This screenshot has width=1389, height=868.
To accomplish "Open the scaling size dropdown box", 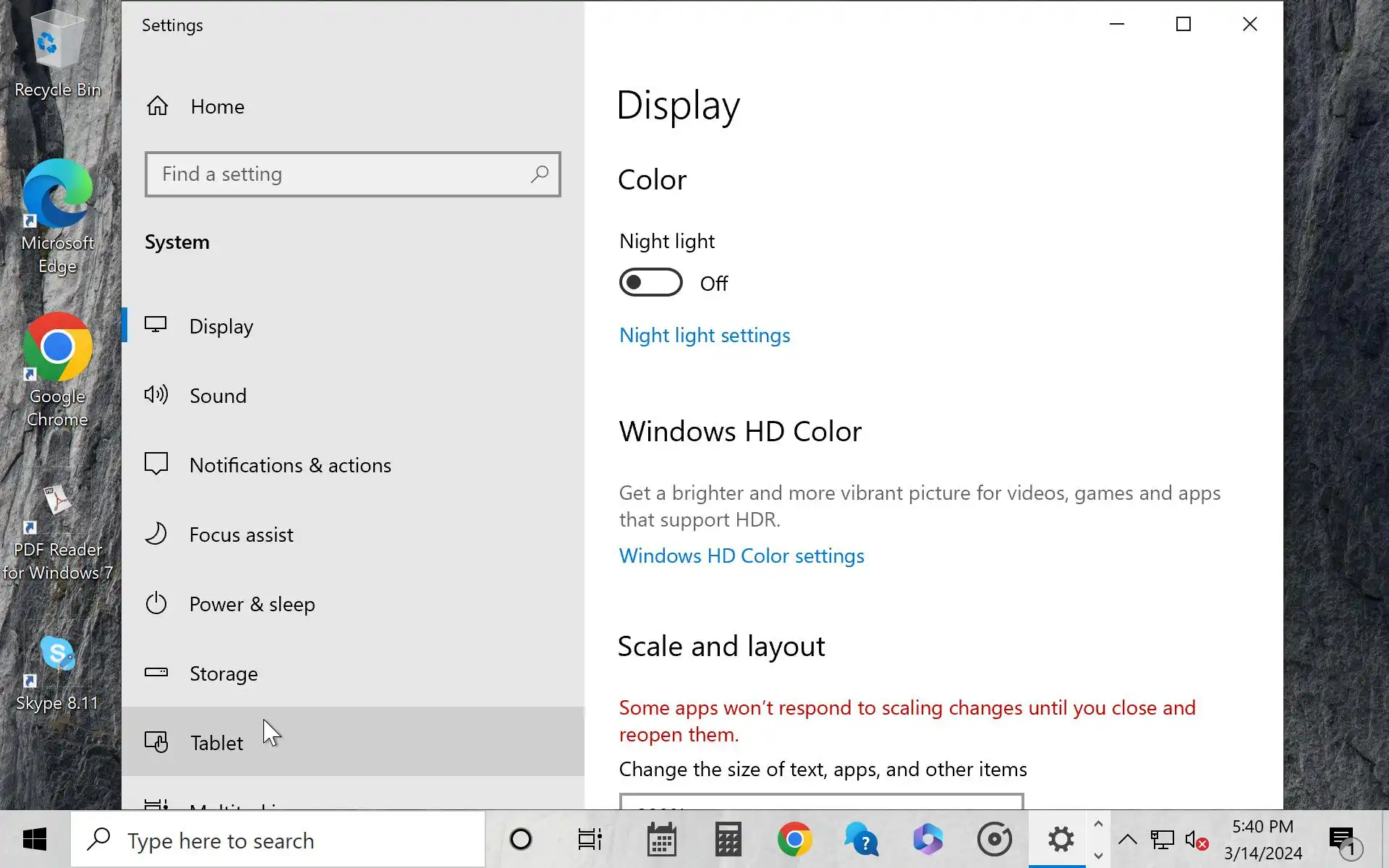I will point(821,801).
